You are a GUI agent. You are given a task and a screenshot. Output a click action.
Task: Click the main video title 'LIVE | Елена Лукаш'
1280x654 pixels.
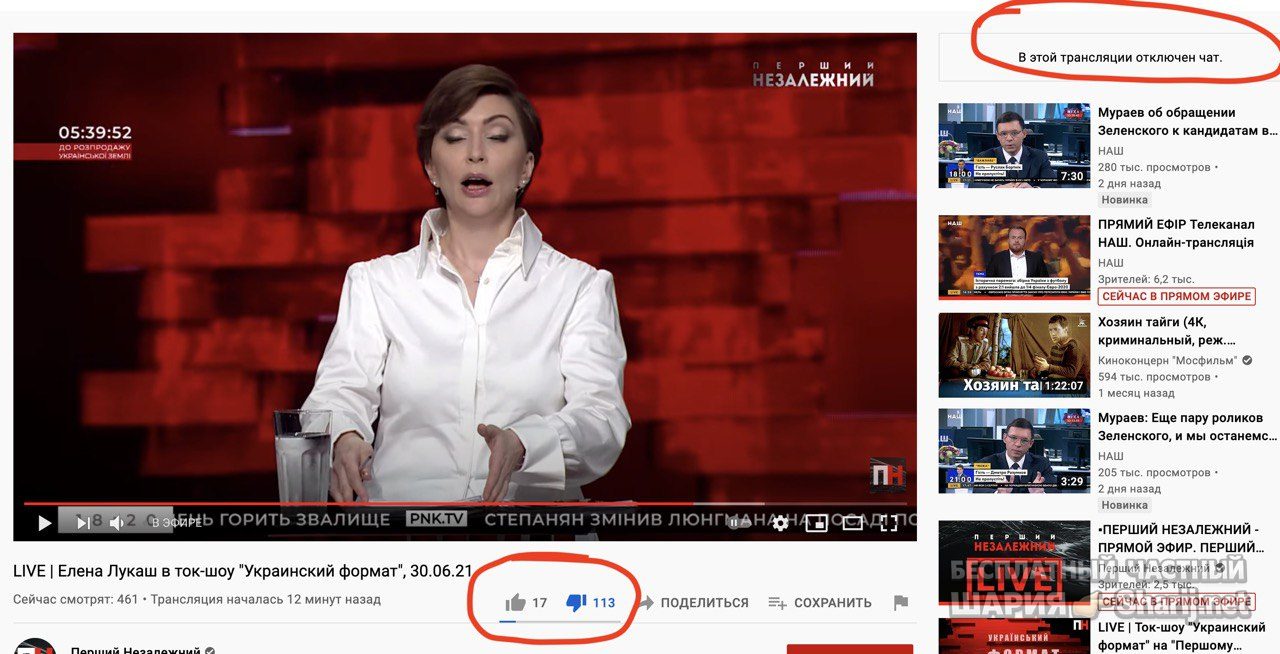click(x=243, y=571)
